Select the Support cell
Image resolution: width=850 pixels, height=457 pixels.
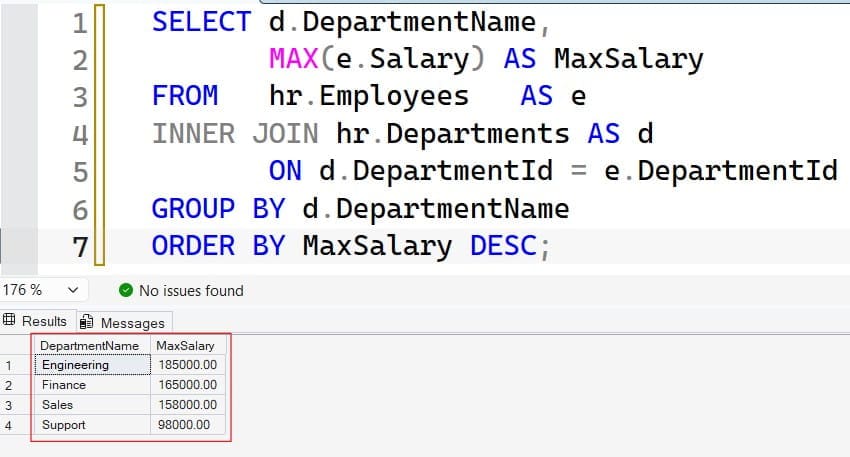(x=92, y=425)
